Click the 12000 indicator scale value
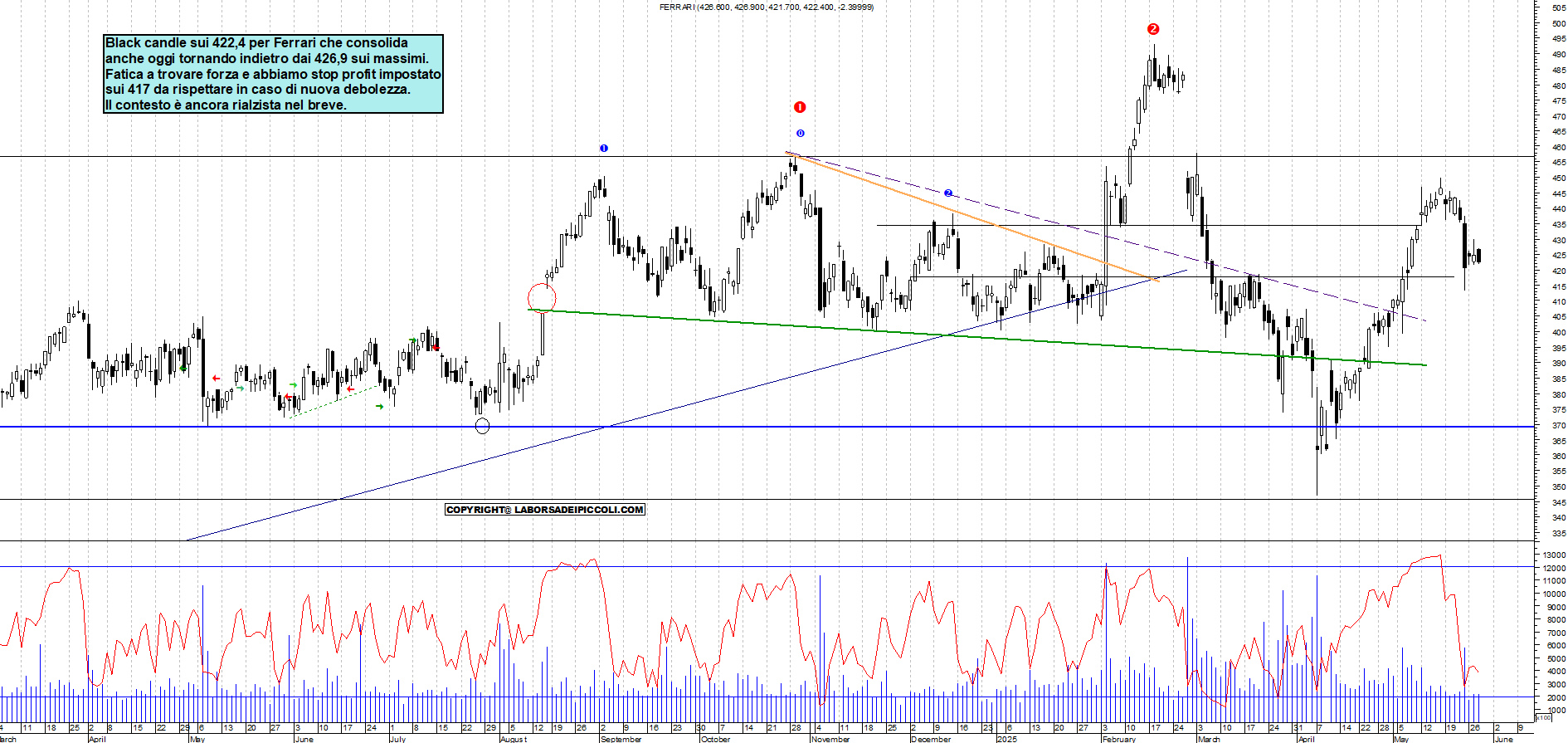This screenshot has width=1568, height=743. pos(1554,568)
